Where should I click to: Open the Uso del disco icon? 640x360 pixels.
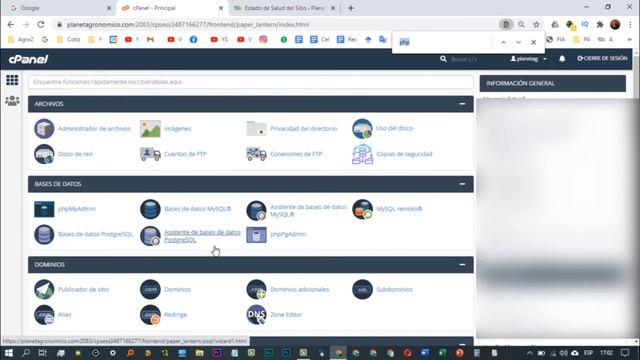(x=362, y=129)
